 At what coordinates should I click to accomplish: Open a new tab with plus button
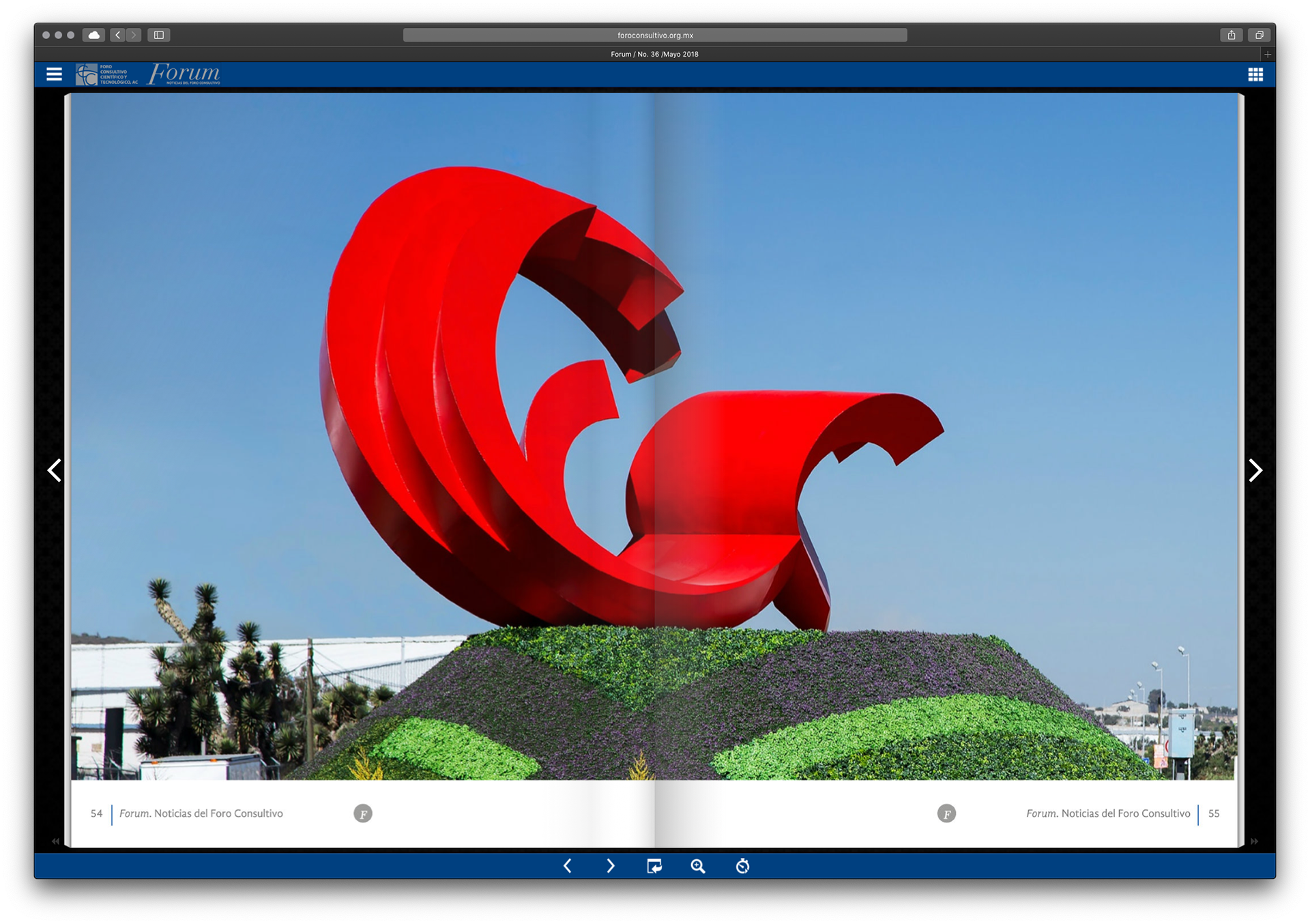pos(1268,54)
